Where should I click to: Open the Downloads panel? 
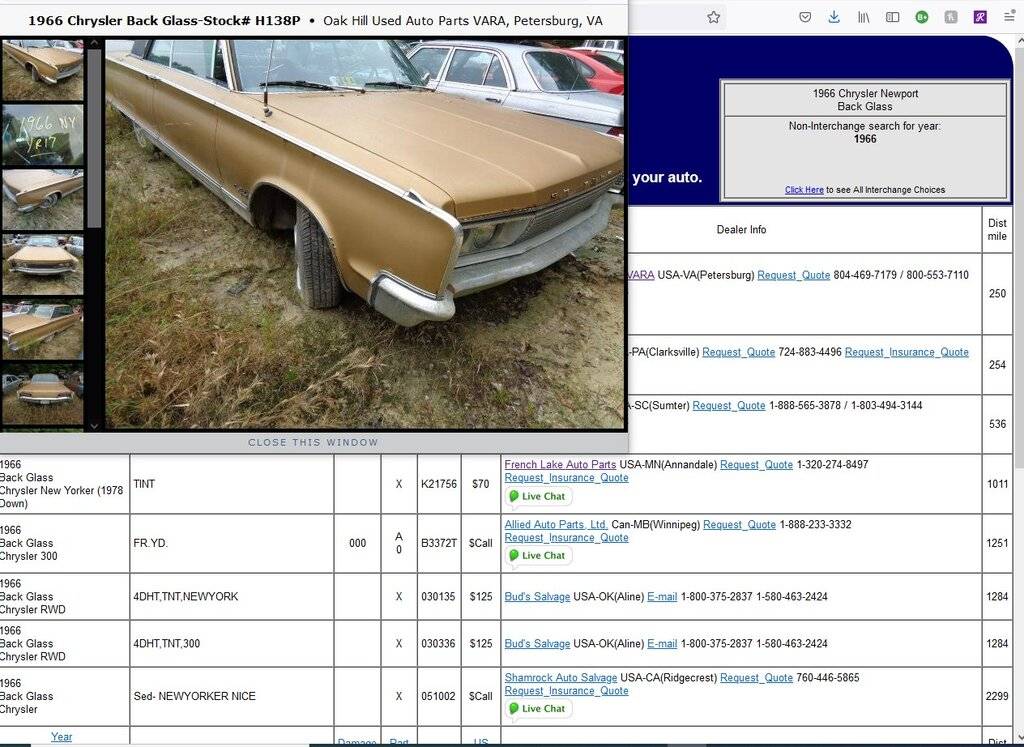tap(834, 17)
